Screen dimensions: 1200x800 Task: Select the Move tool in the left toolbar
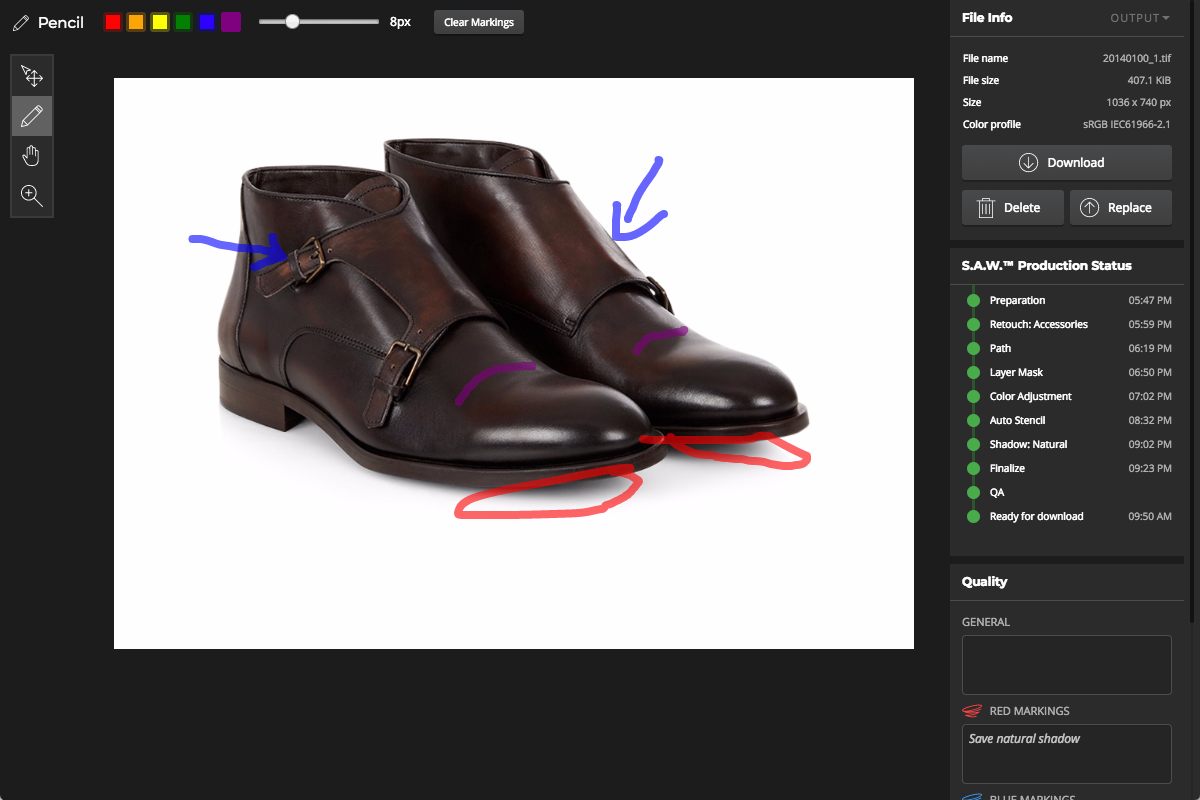[x=32, y=75]
